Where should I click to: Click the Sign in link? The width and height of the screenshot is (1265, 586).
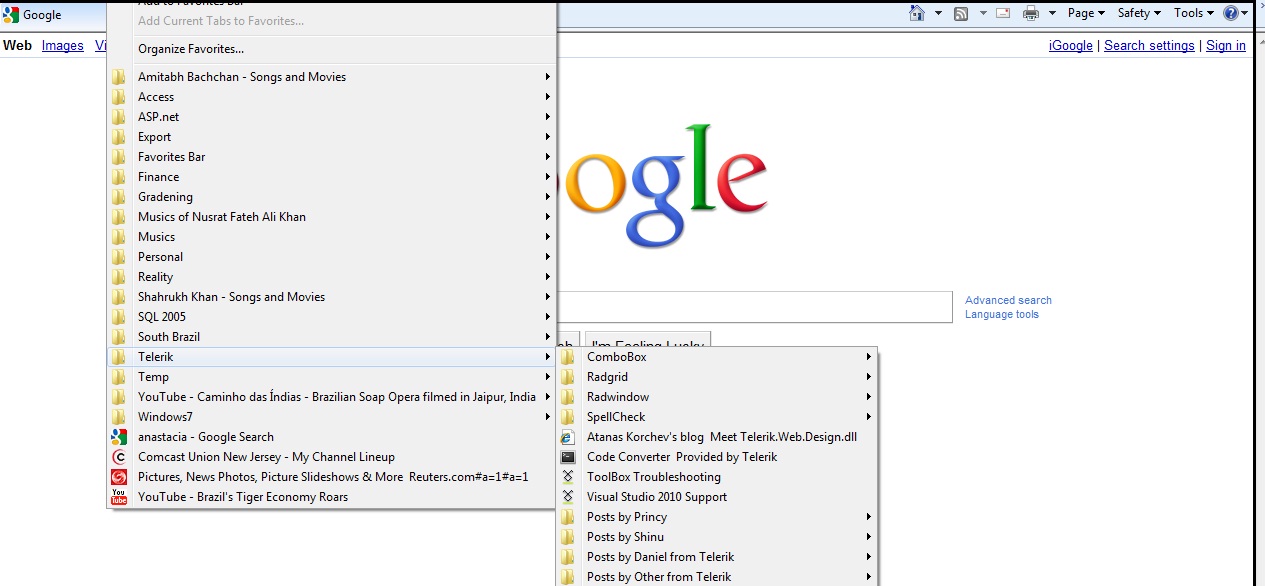[x=1226, y=45]
